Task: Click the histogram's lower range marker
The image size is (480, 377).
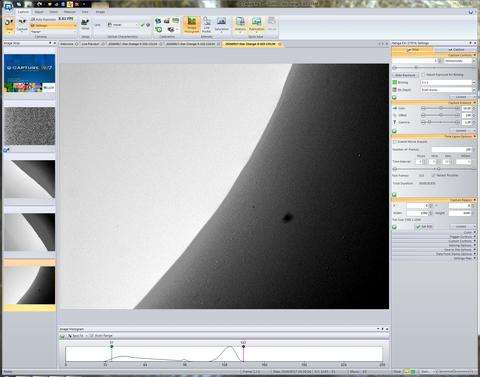Action: [x=112, y=347]
